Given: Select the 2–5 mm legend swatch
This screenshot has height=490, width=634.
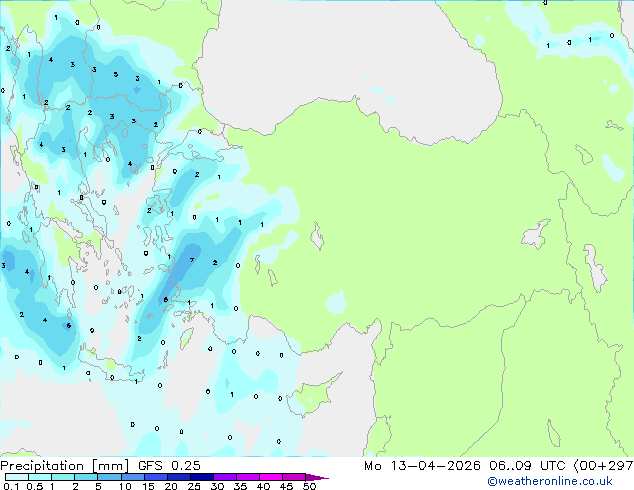Looking at the screenshot, I should coord(86,477).
